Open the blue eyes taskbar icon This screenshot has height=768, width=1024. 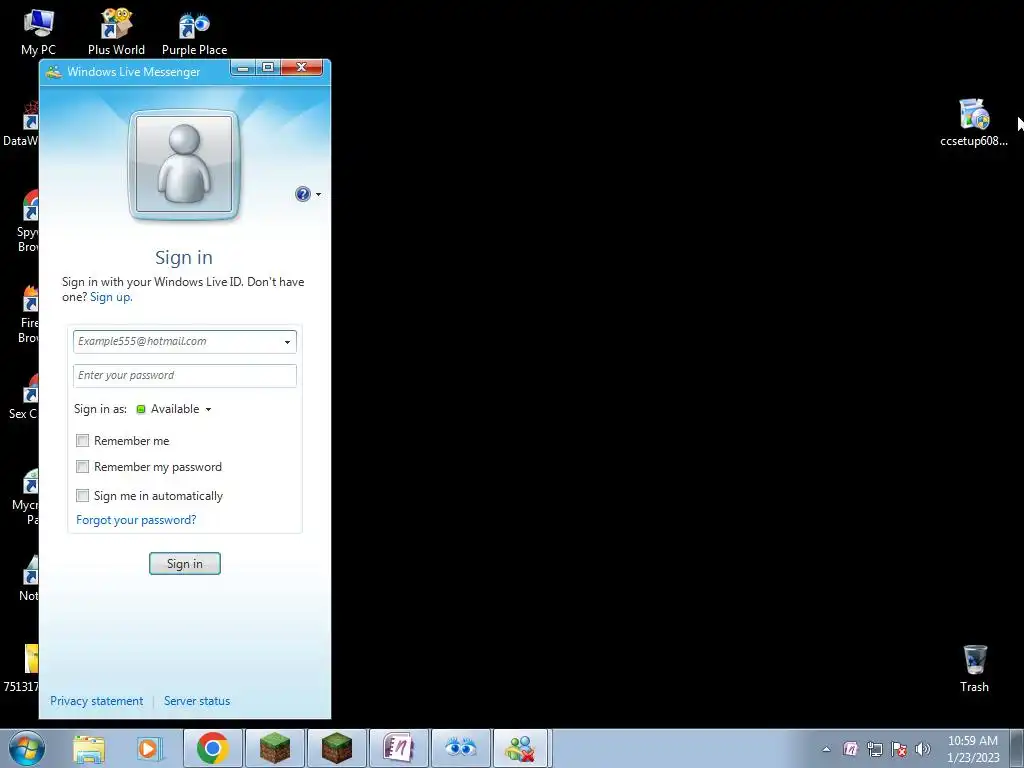(460, 748)
